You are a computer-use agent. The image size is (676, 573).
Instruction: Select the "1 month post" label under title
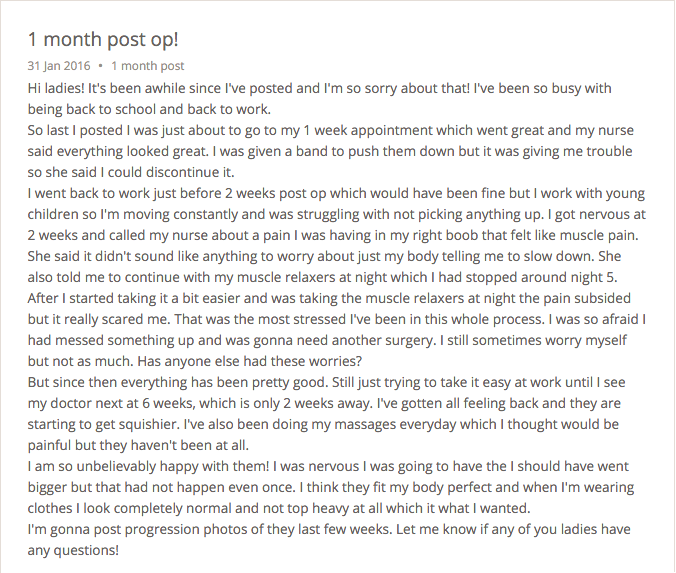148,66
